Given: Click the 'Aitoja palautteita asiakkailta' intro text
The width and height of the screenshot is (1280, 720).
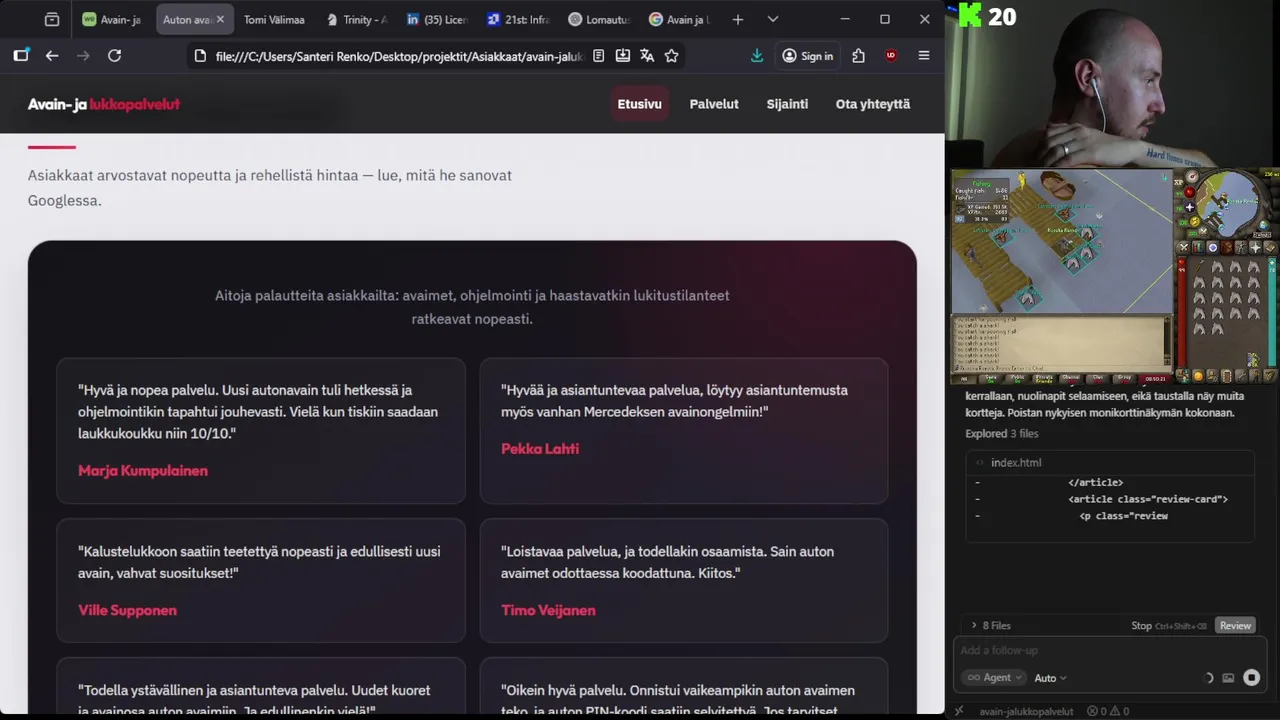Looking at the screenshot, I should click(472, 307).
